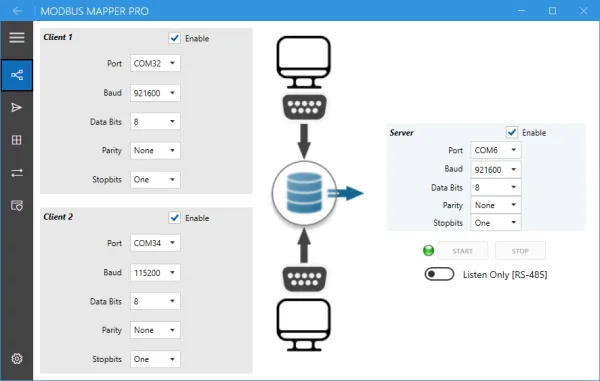
Task: Click the Listen Only [RS-485] label
Action: tap(505, 275)
